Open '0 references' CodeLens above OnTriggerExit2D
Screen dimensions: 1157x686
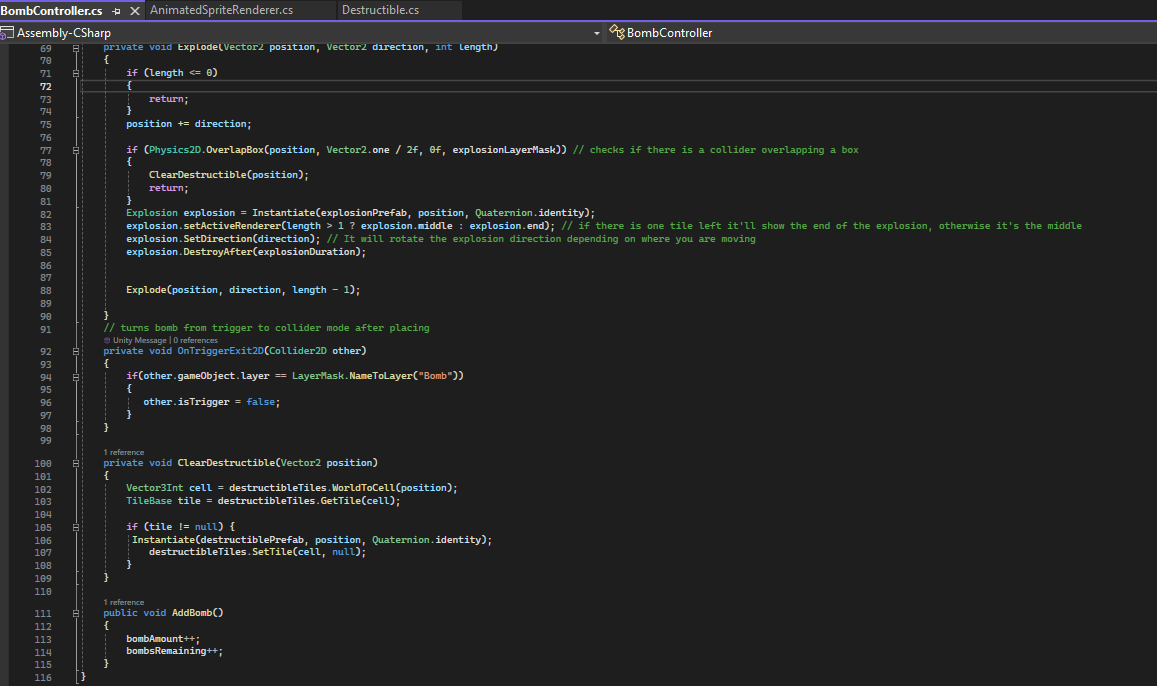[196, 340]
